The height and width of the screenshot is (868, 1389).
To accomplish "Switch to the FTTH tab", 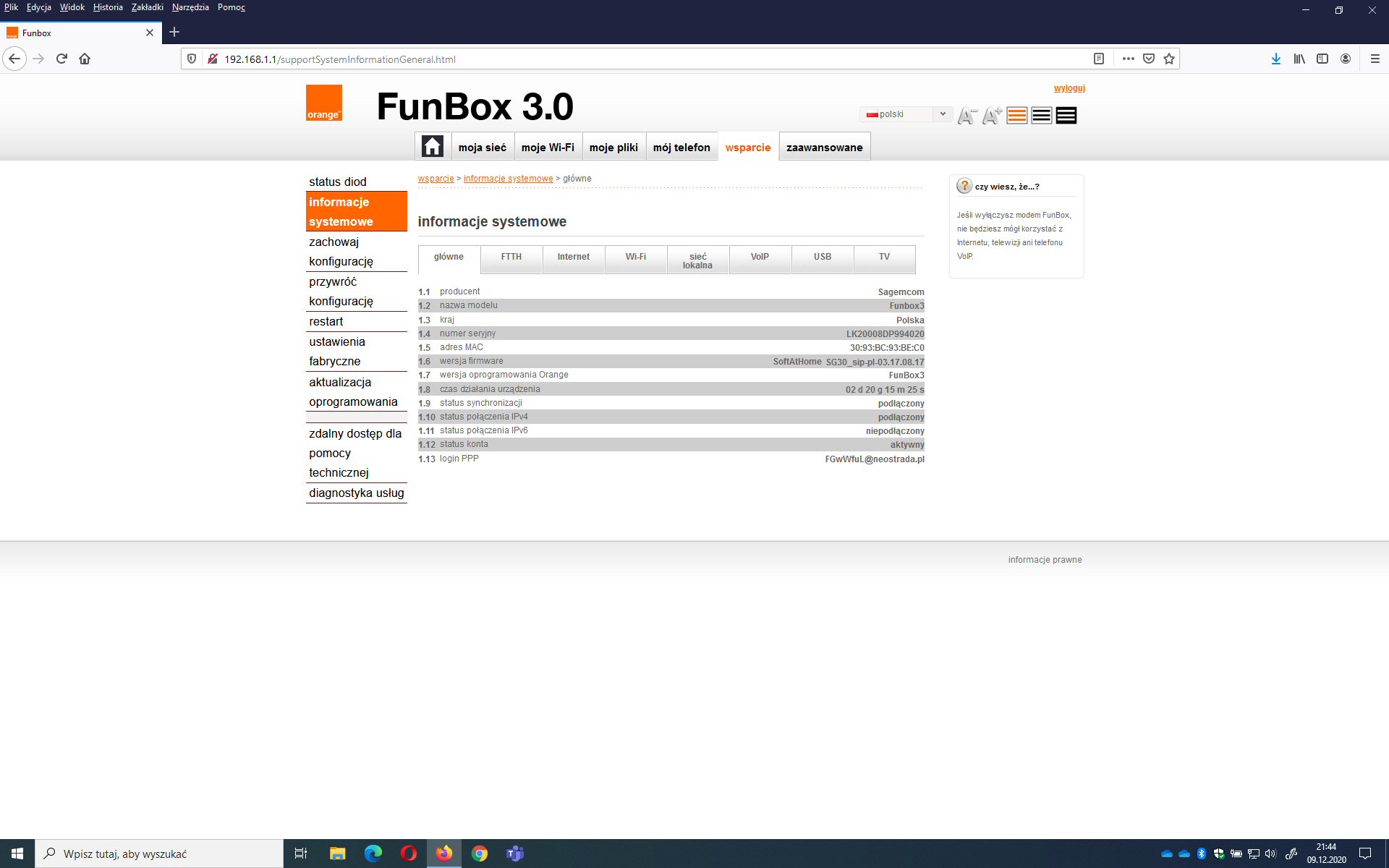I will coord(511,258).
